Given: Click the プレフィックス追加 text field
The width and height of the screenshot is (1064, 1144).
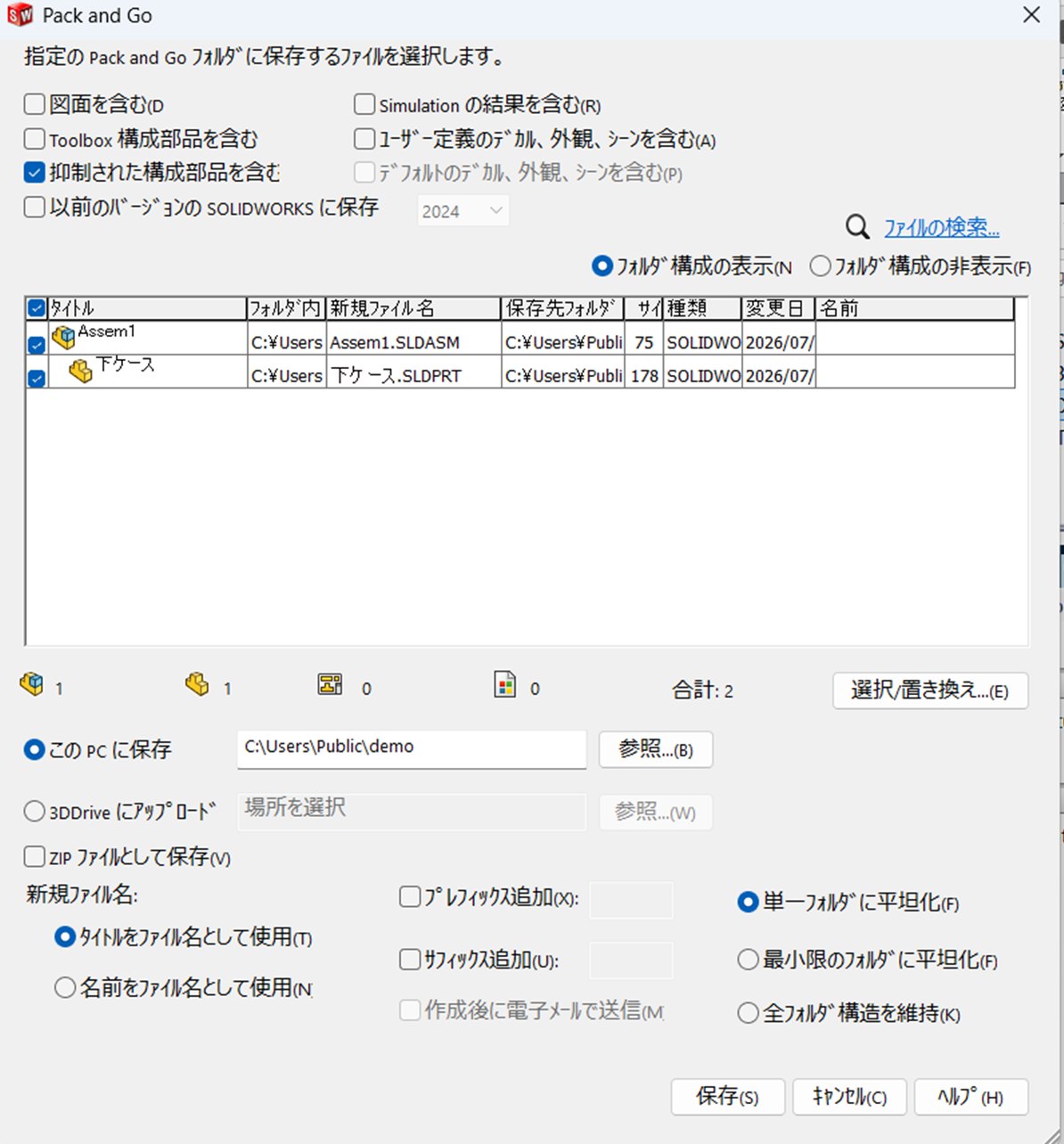Looking at the screenshot, I should pyautogui.click(x=631, y=900).
